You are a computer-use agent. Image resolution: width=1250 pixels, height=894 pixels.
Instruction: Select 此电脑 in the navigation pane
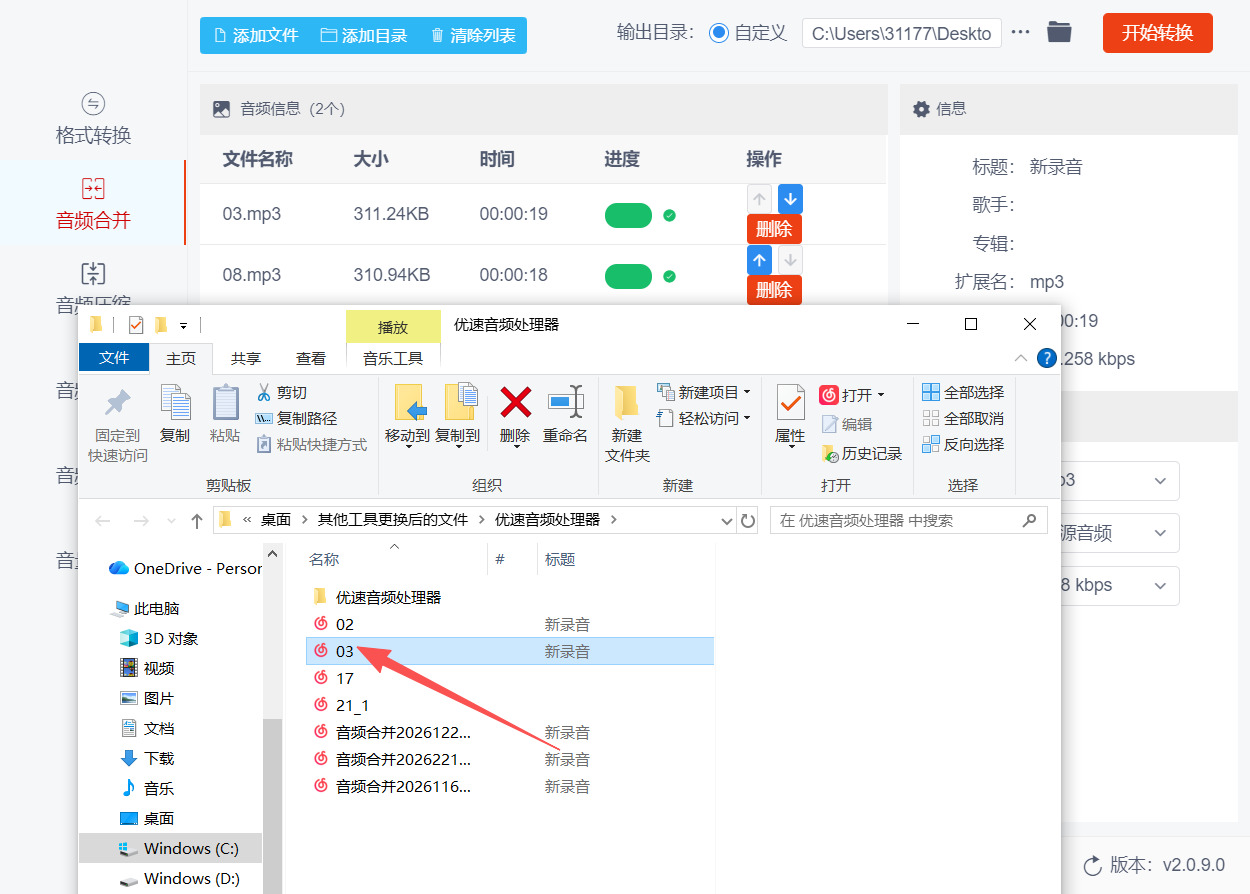click(x=146, y=608)
